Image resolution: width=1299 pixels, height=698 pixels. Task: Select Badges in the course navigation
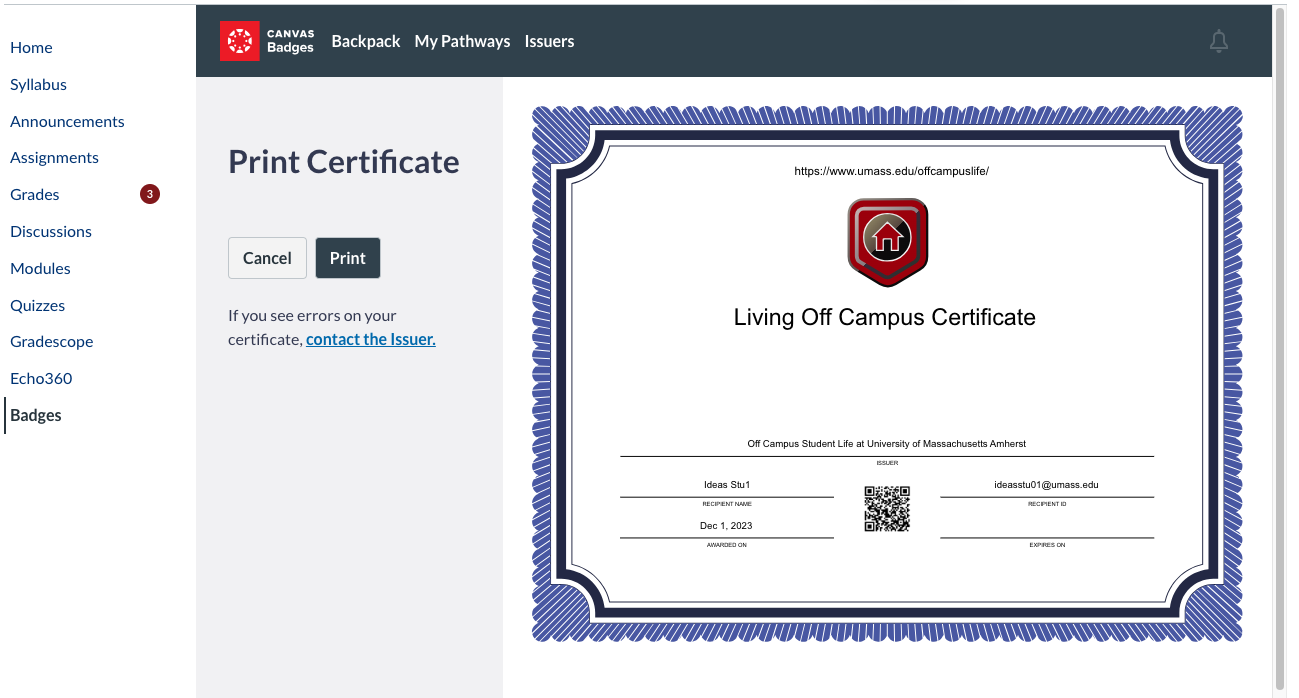point(35,415)
